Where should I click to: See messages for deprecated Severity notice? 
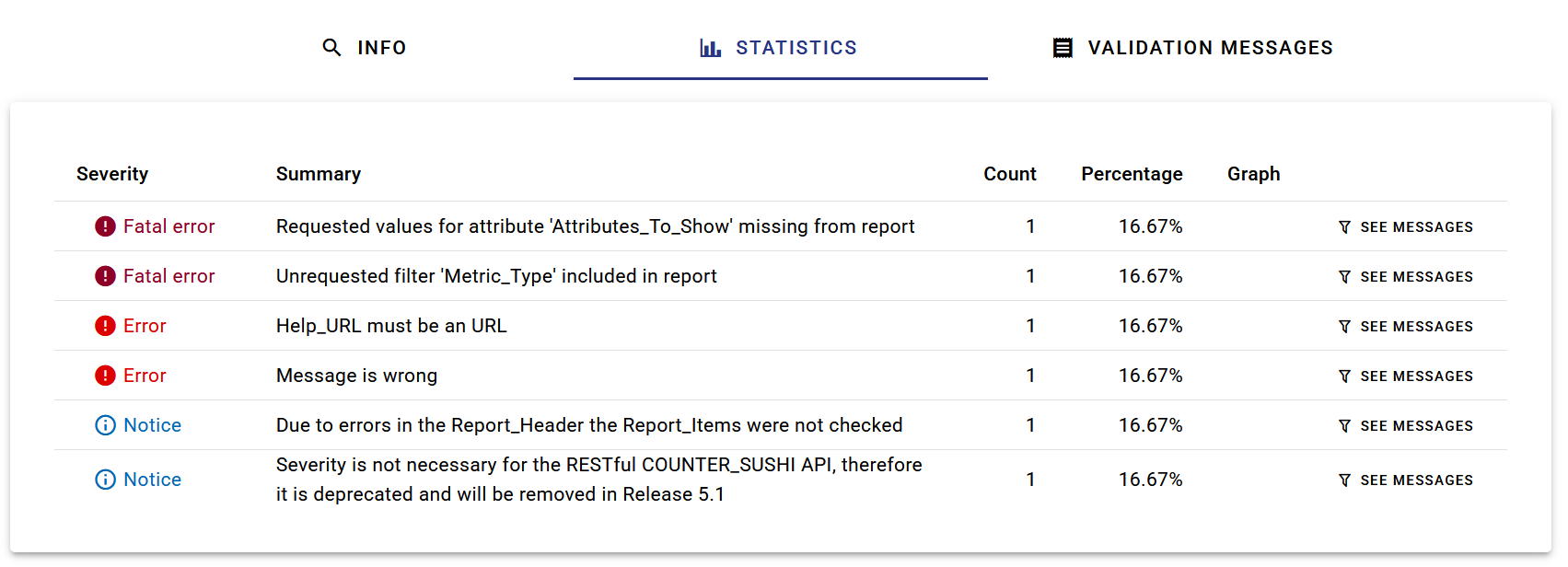pyautogui.click(x=1406, y=480)
